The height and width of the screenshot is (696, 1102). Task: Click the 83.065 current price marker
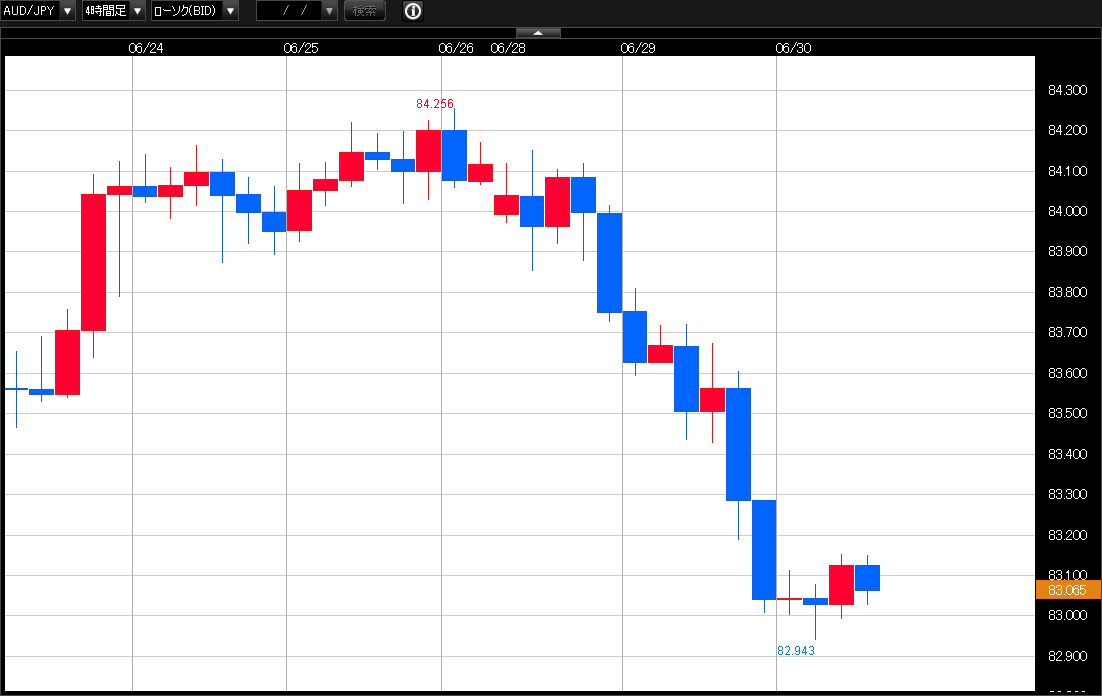click(x=1067, y=590)
